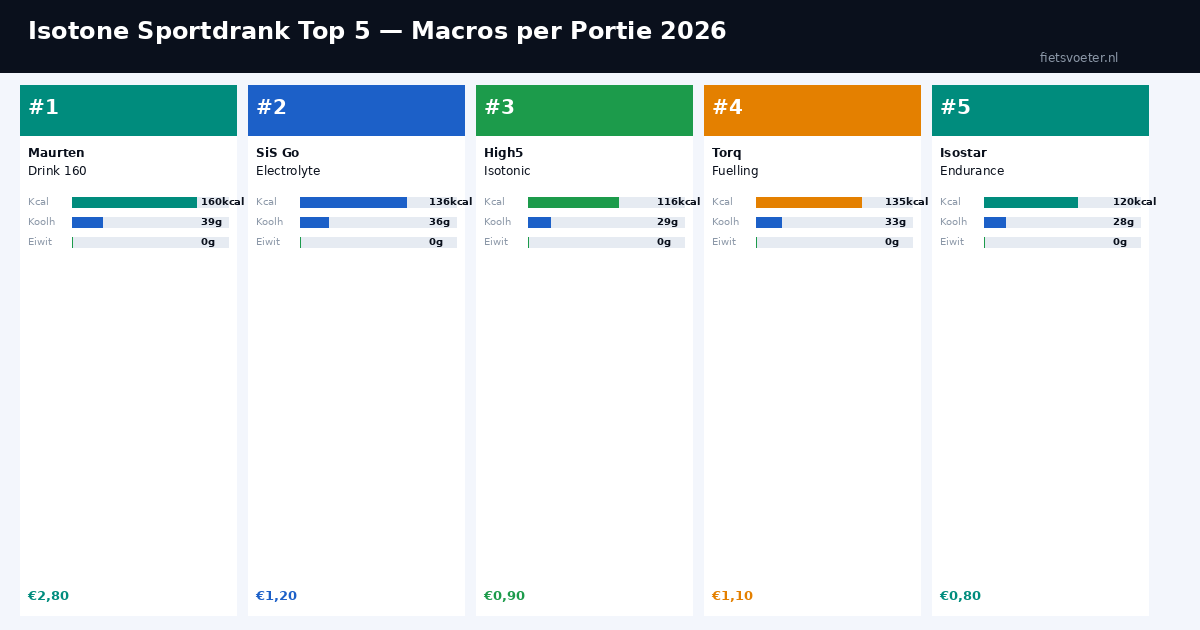Click the Isostar Kcal bar
Screen dimensions: 1200x630
pyautogui.click(x=1062, y=202)
